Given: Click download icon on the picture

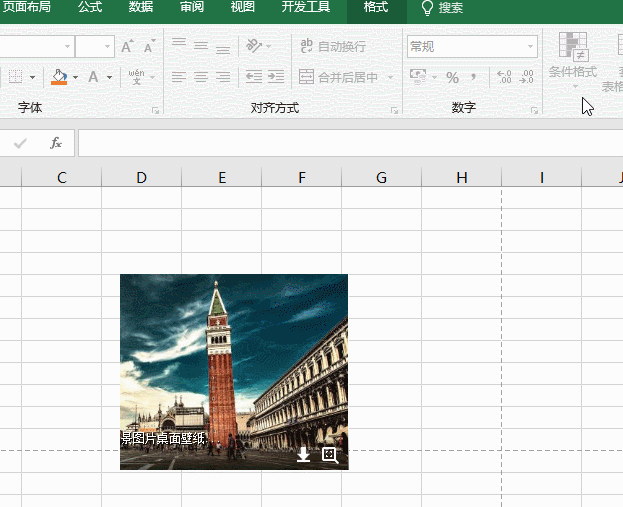Looking at the screenshot, I should [304, 455].
